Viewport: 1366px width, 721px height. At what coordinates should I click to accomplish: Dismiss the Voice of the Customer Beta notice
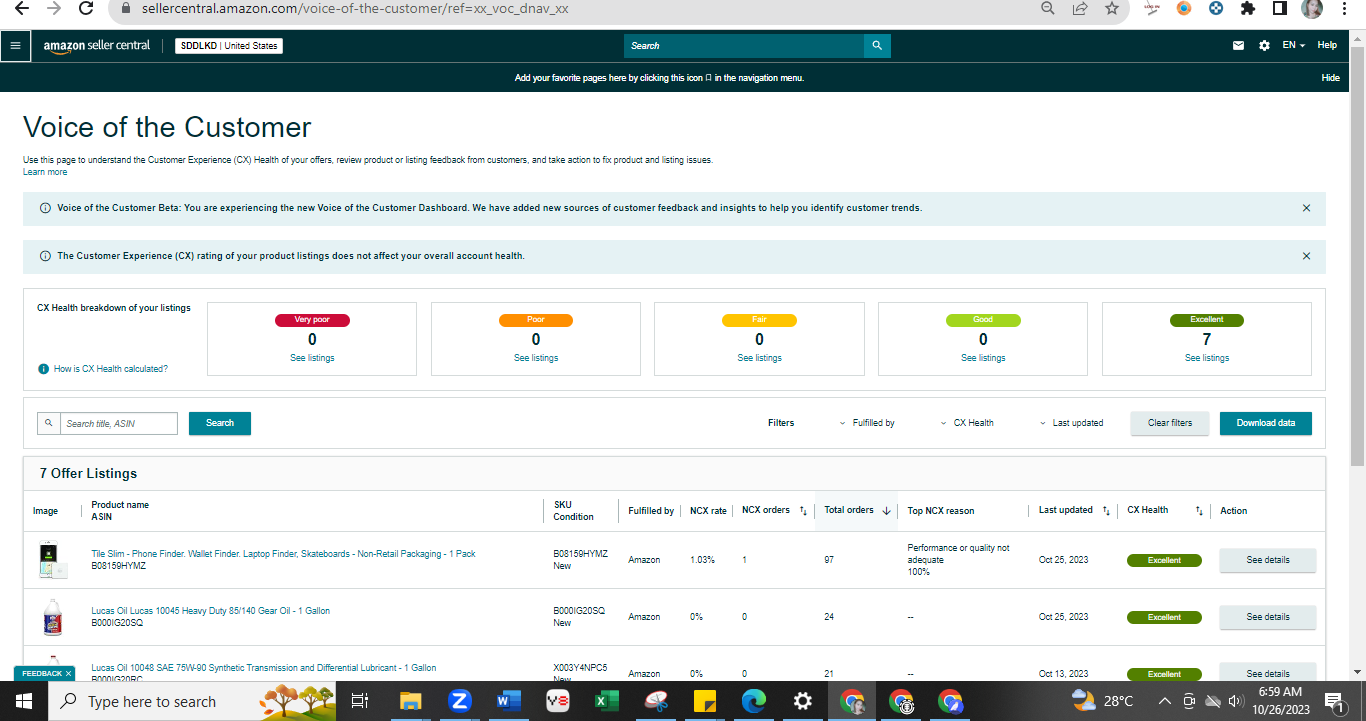click(x=1306, y=208)
